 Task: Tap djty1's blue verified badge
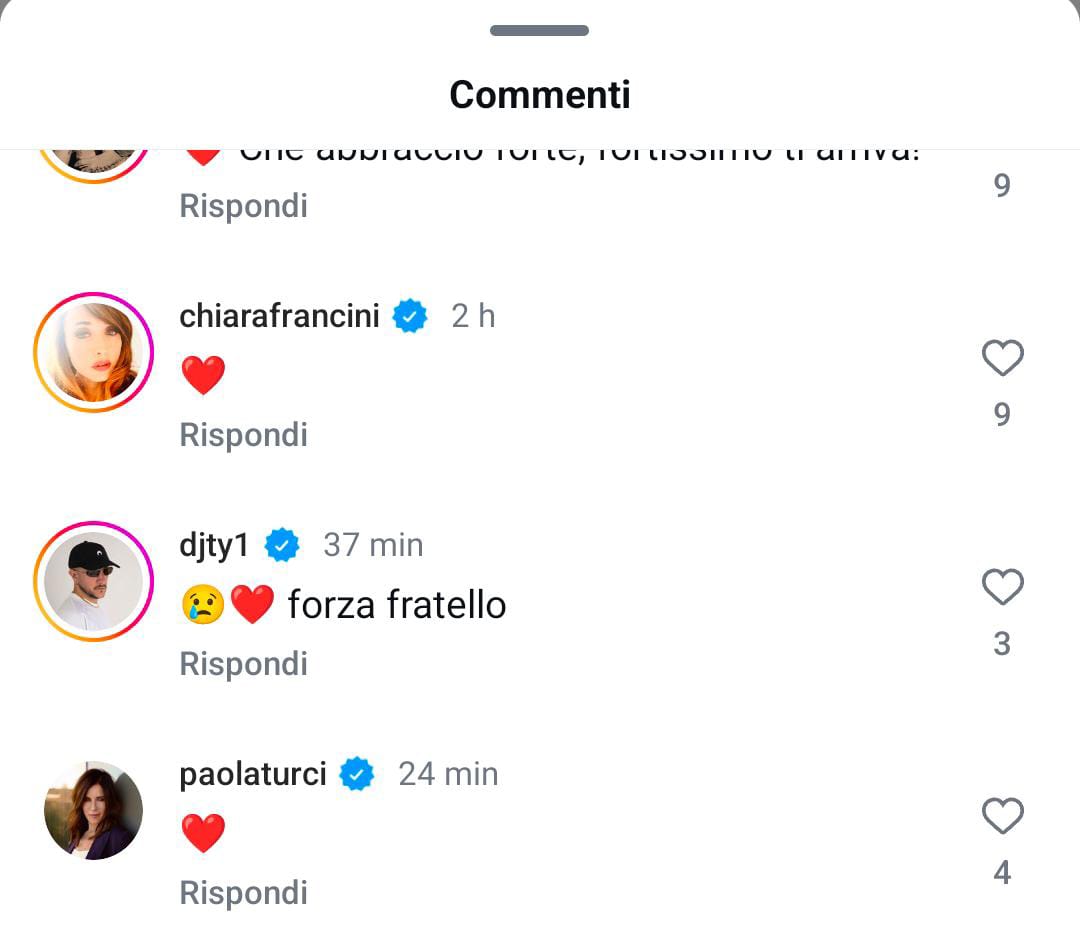point(282,545)
